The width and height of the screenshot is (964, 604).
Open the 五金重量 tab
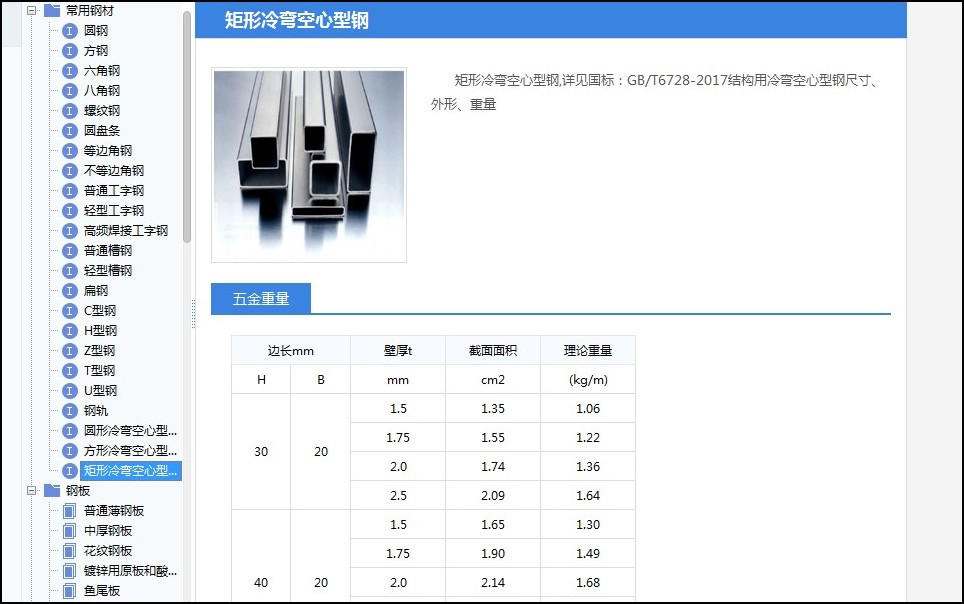coord(261,298)
